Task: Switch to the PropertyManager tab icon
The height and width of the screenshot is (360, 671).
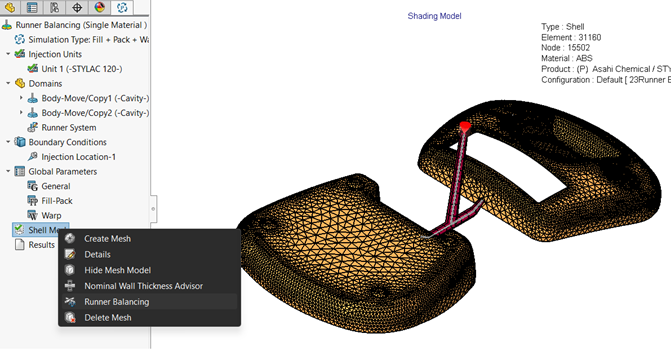Action: [32, 7]
